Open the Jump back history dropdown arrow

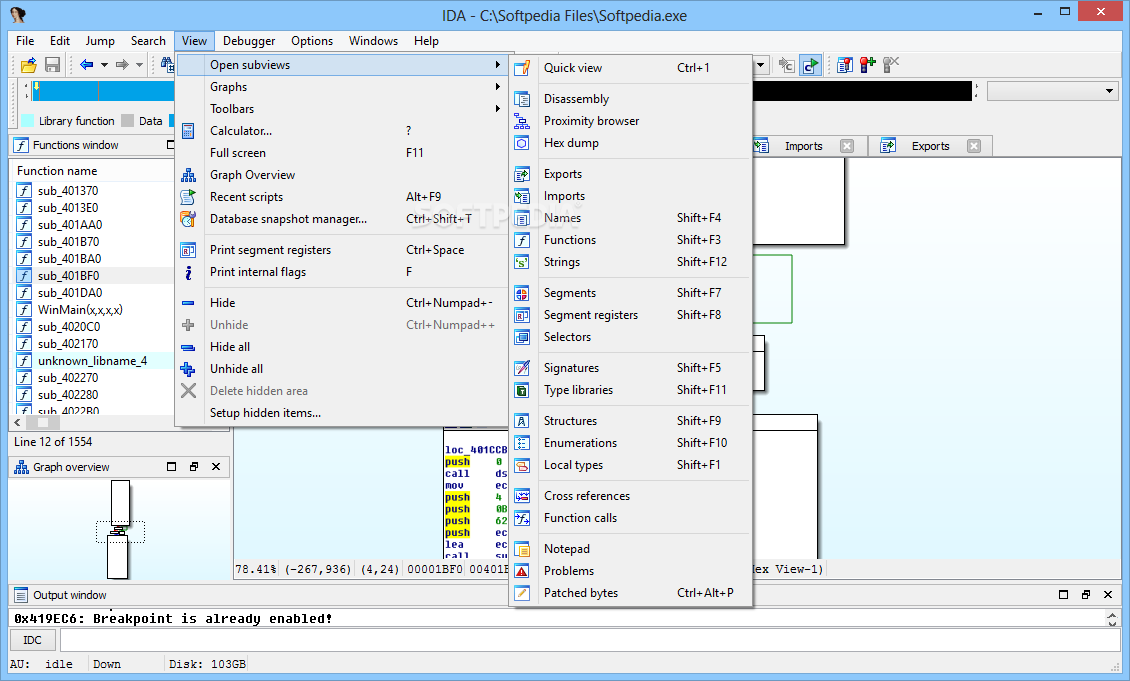pos(104,65)
